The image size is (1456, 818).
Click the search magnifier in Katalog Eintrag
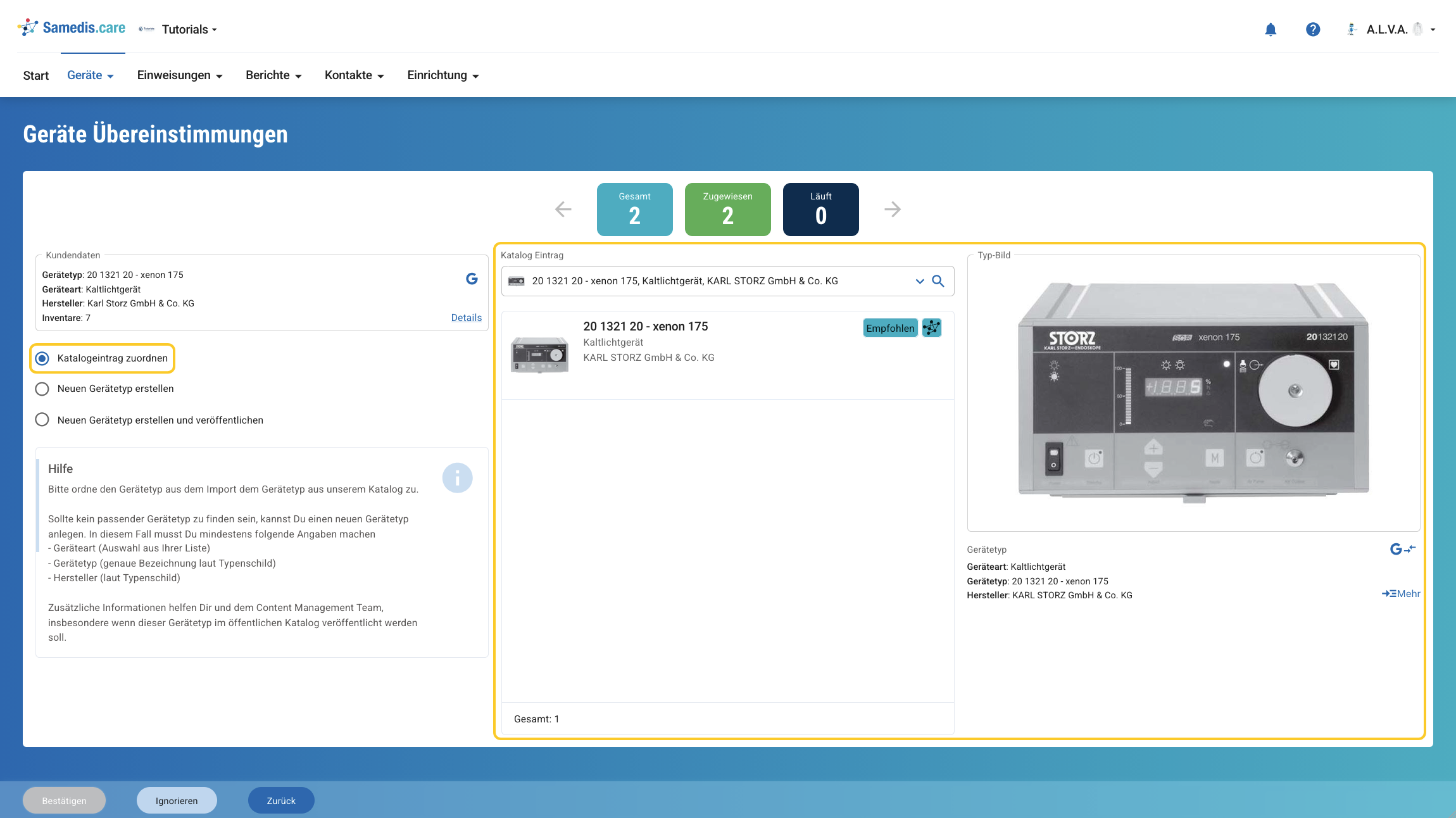tap(938, 281)
